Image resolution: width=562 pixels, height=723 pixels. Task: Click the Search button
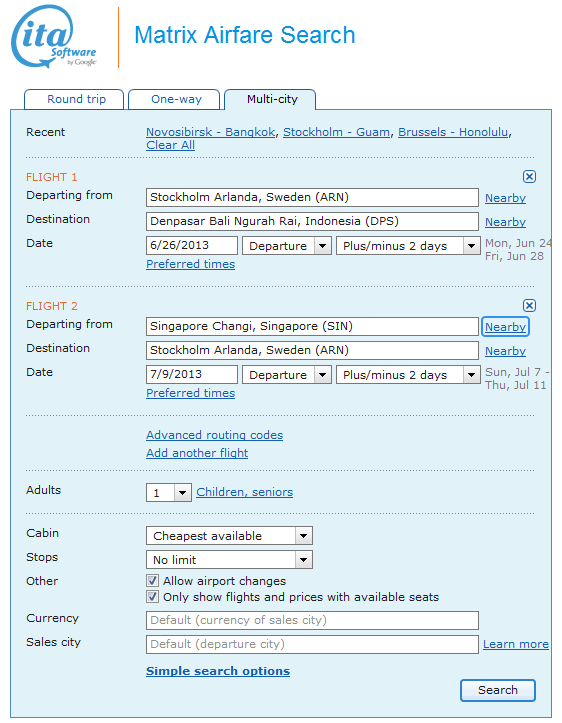(497, 690)
